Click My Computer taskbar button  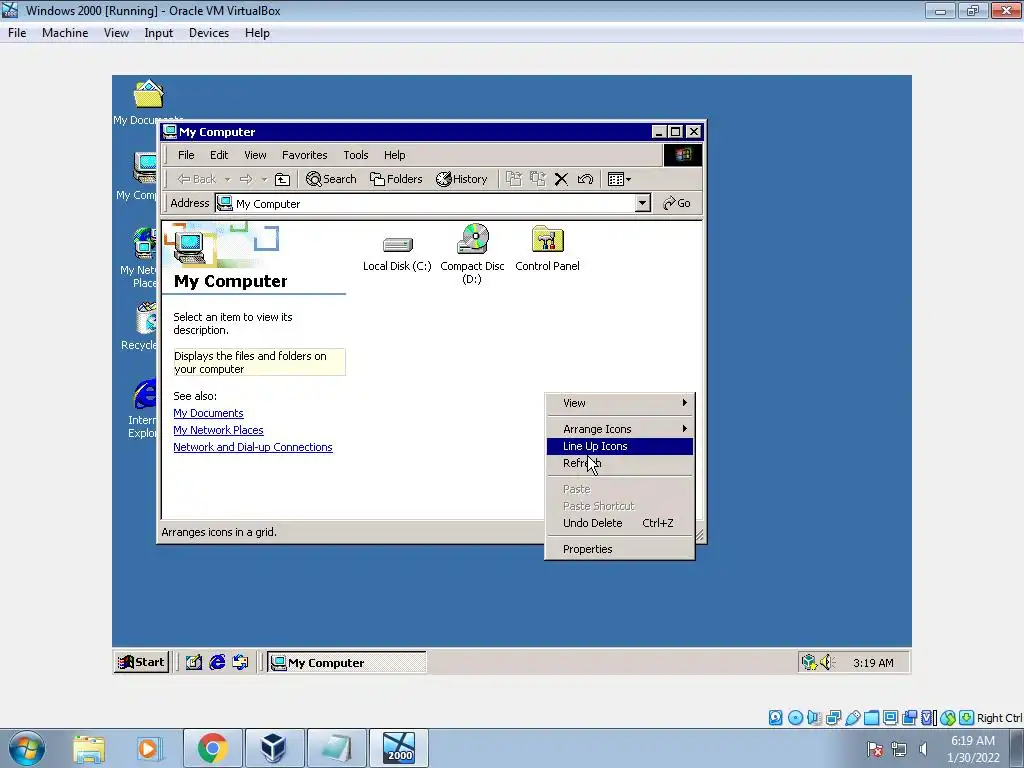point(347,662)
